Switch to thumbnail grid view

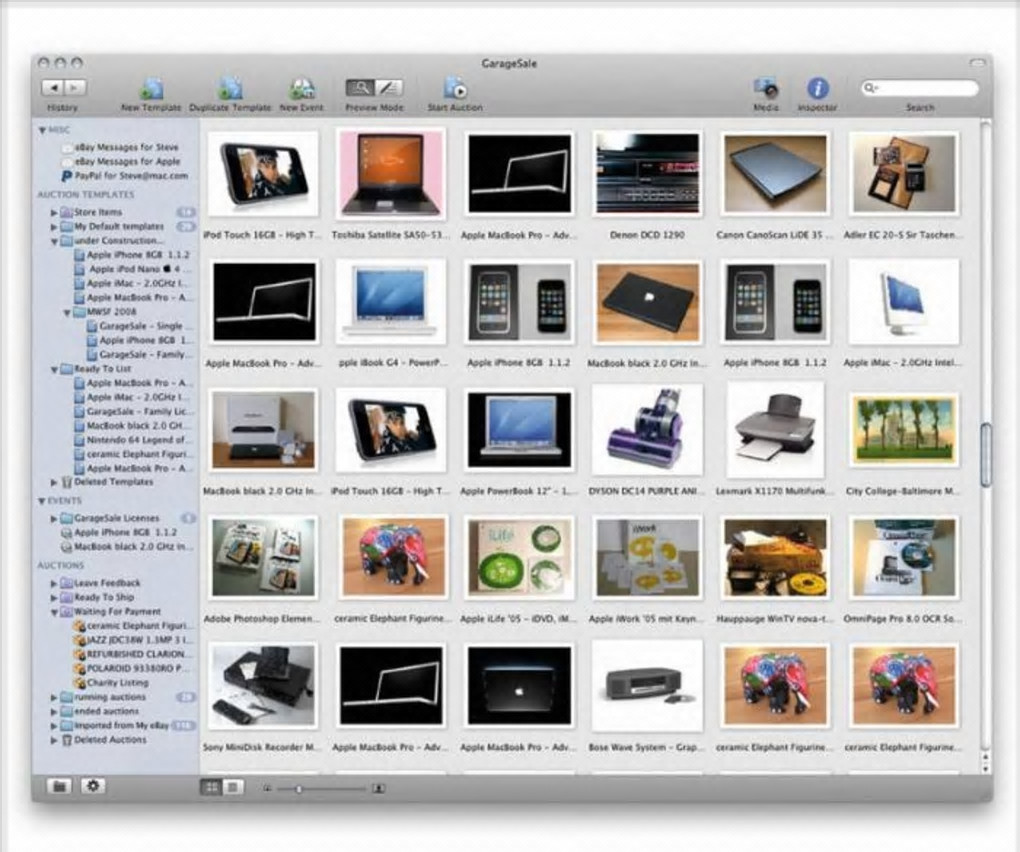tap(211, 788)
